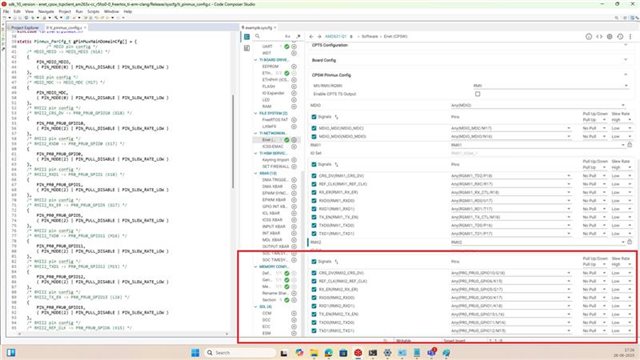Viewport: 640px width, 360px height.
Task: Open SysConfig module search magnifier icon
Action: [258, 36]
